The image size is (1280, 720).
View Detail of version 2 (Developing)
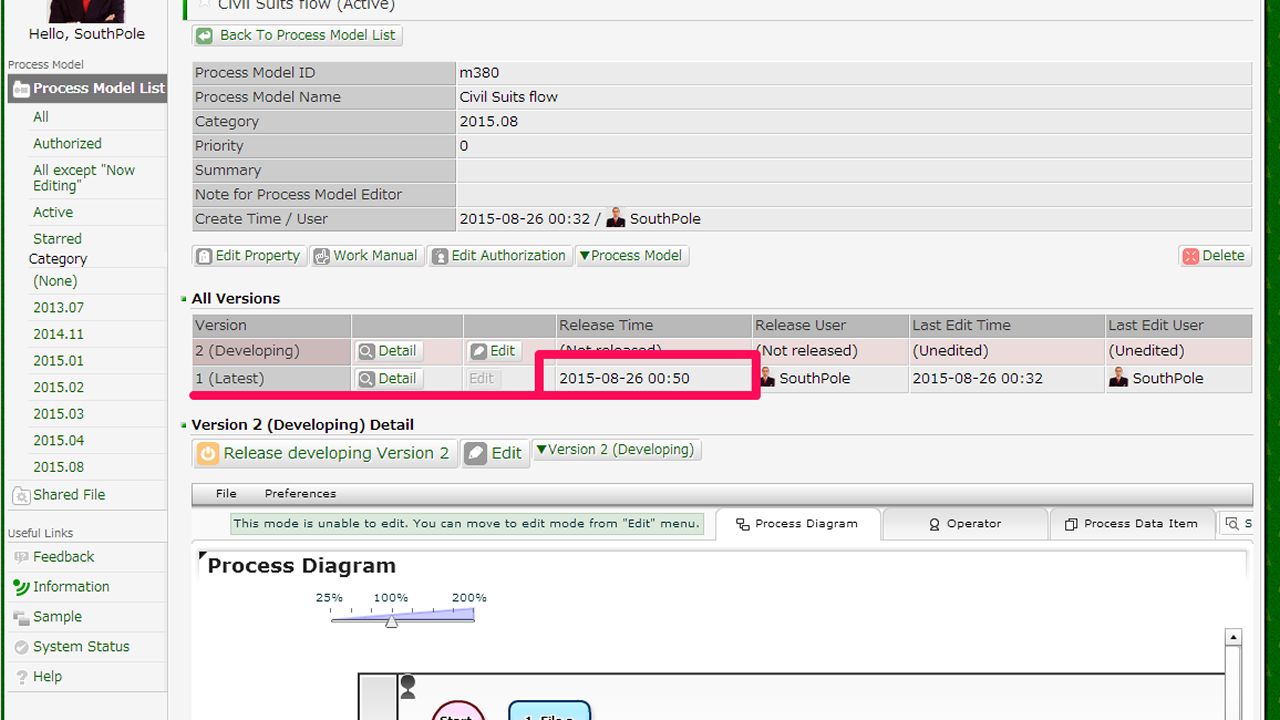[x=387, y=351]
